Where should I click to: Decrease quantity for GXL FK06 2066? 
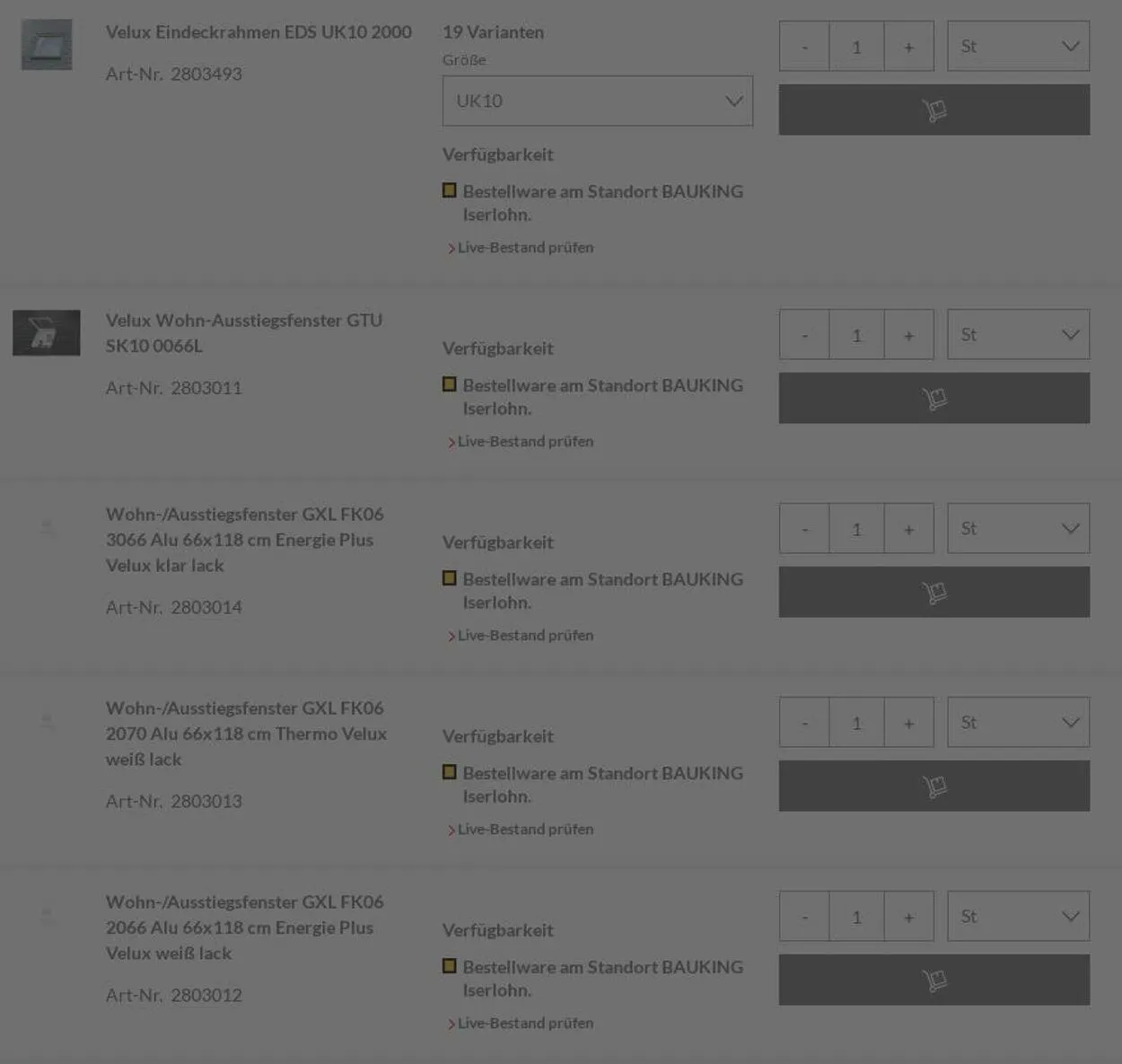[x=804, y=917]
